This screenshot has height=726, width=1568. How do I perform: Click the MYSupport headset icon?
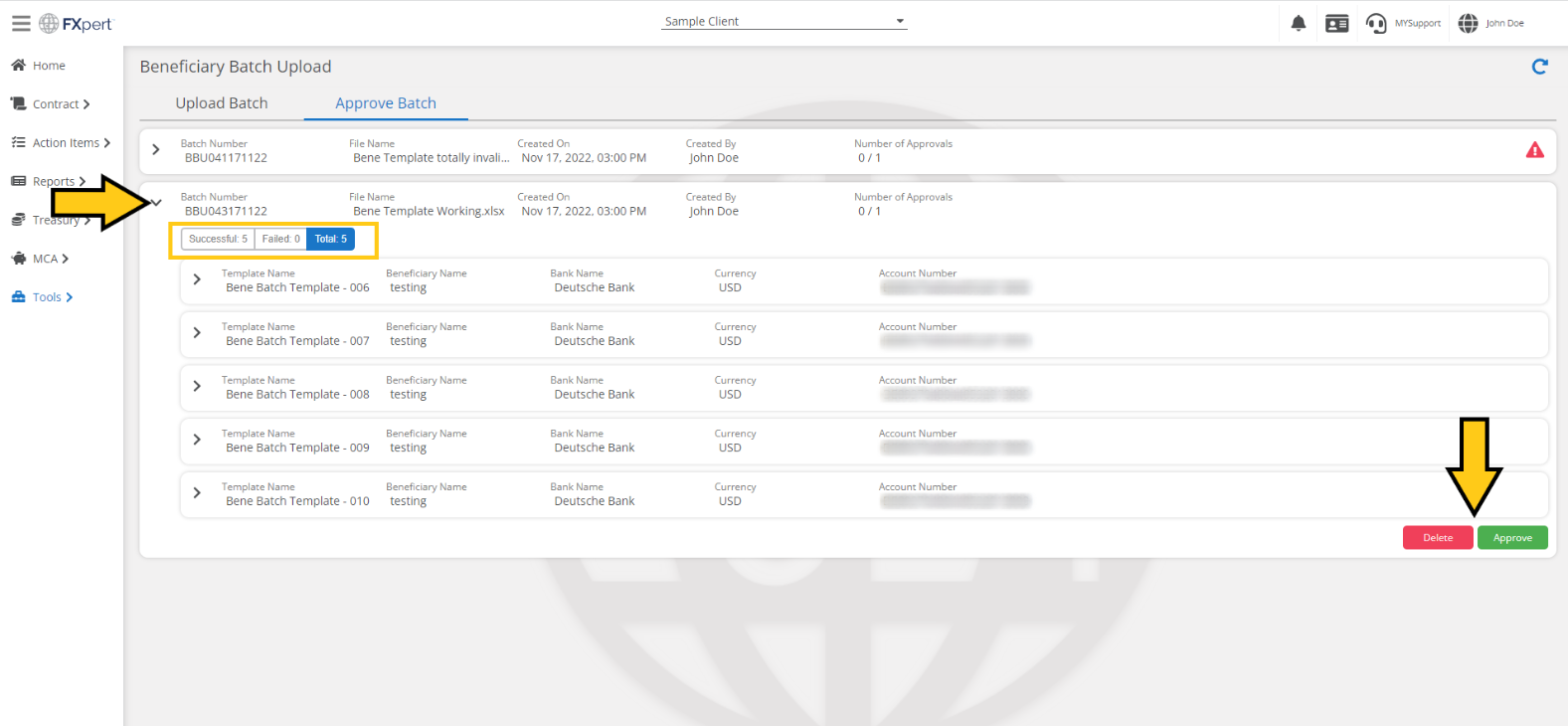[x=1376, y=23]
